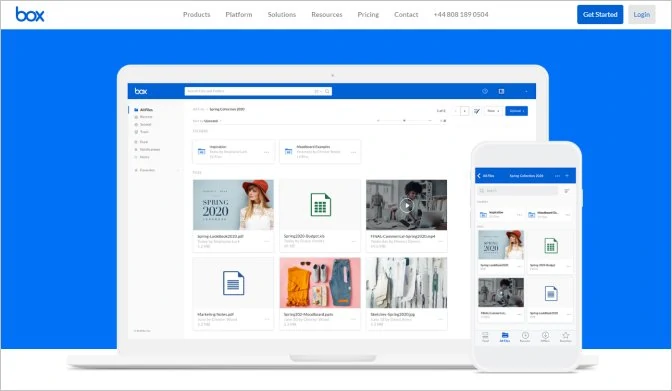
Task: Open the Moodboard Examples folder on the laptop
Action: pos(320,151)
